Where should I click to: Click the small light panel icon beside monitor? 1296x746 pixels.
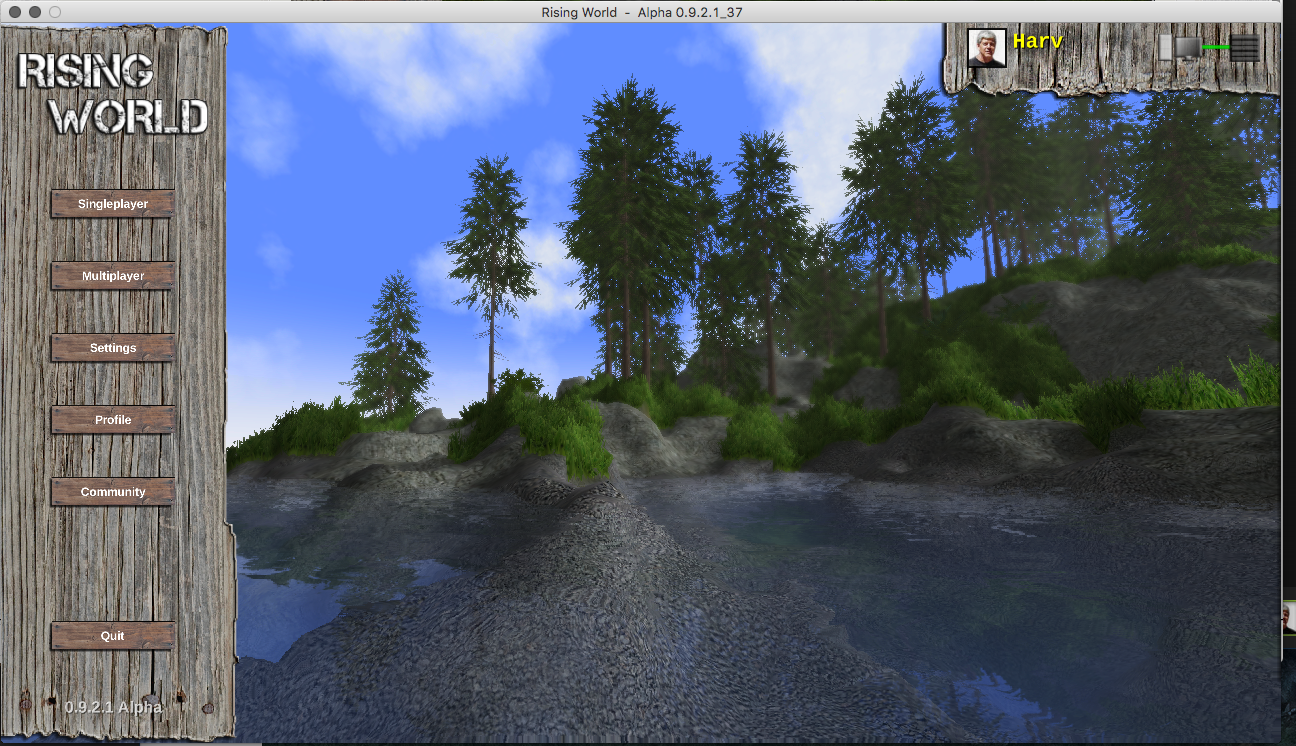click(1165, 48)
